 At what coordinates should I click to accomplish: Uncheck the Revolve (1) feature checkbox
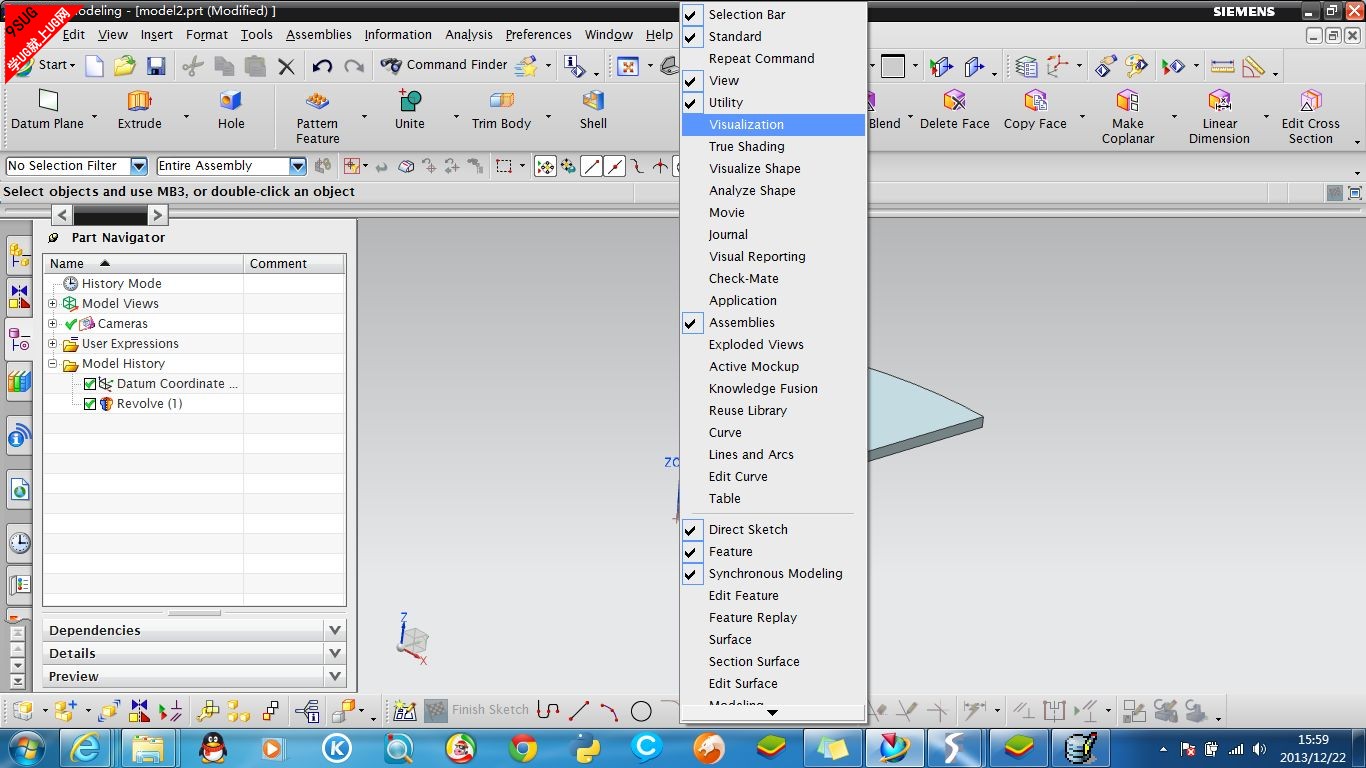(90, 404)
